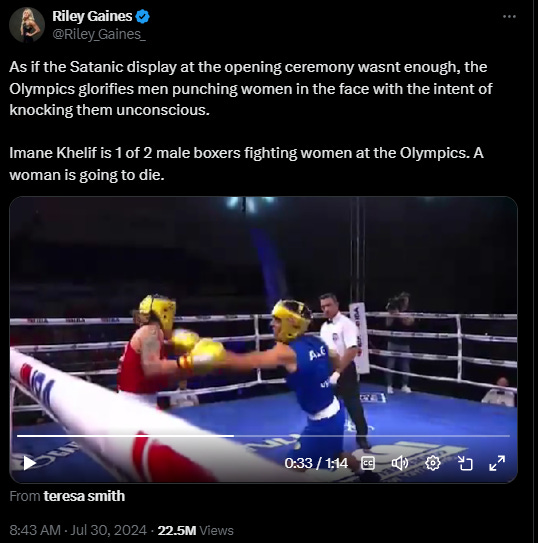
Task: Open the 8:43 AM timestamp link
Action: [35, 530]
